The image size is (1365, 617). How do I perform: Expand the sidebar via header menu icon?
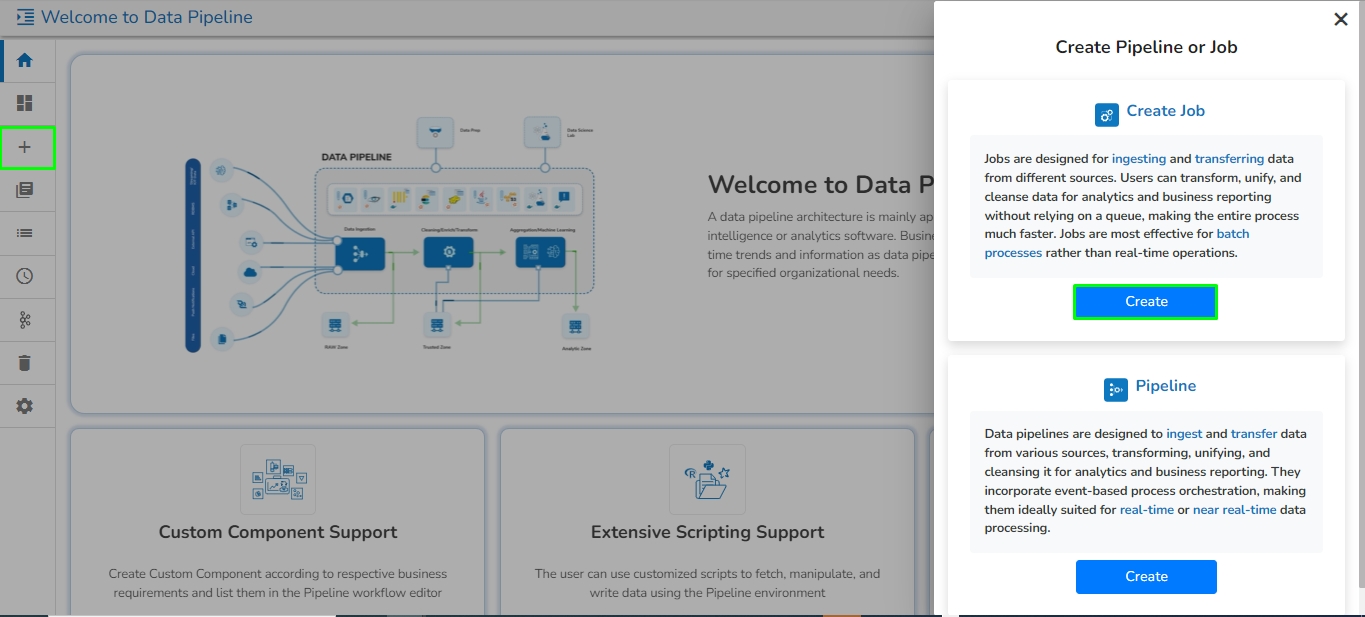[x=25, y=17]
